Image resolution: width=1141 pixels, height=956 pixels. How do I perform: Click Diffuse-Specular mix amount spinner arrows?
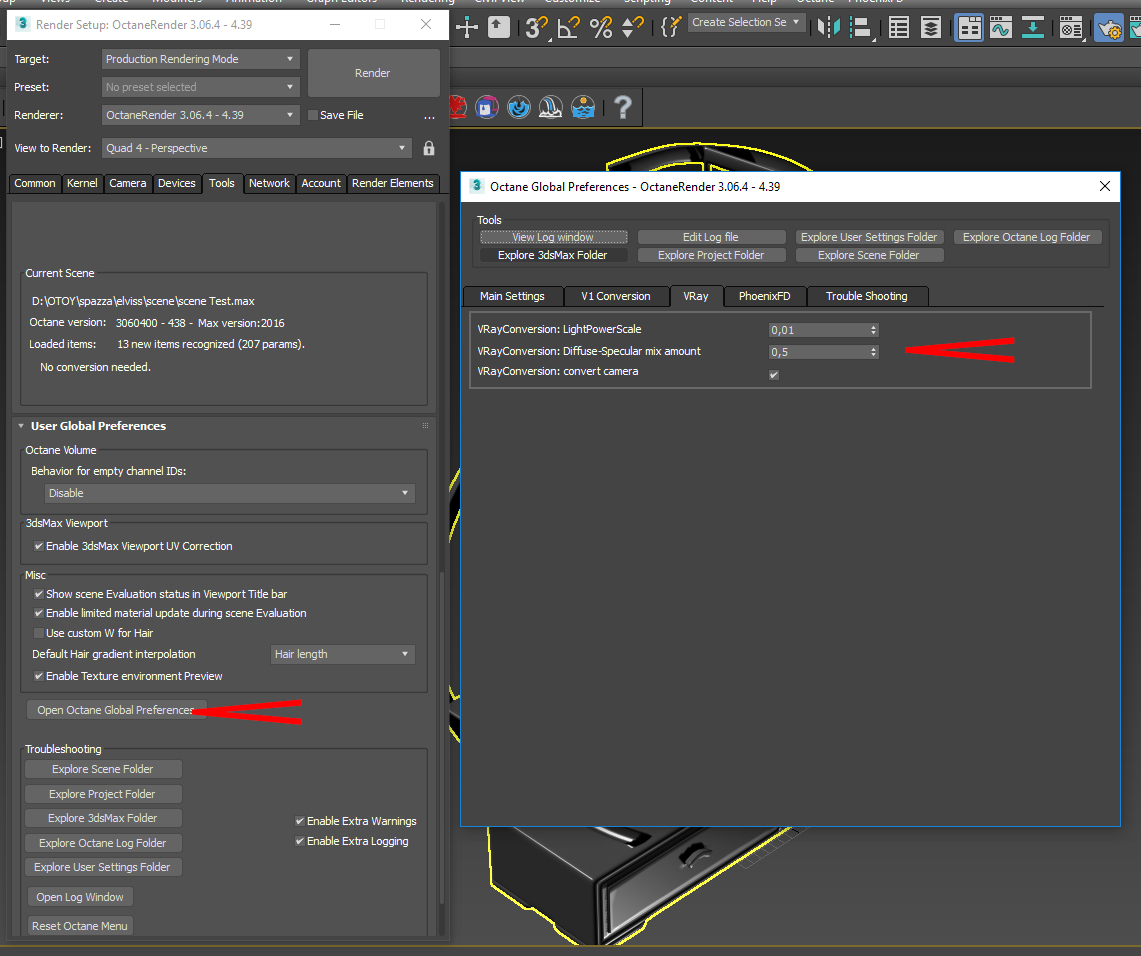(873, 351)
